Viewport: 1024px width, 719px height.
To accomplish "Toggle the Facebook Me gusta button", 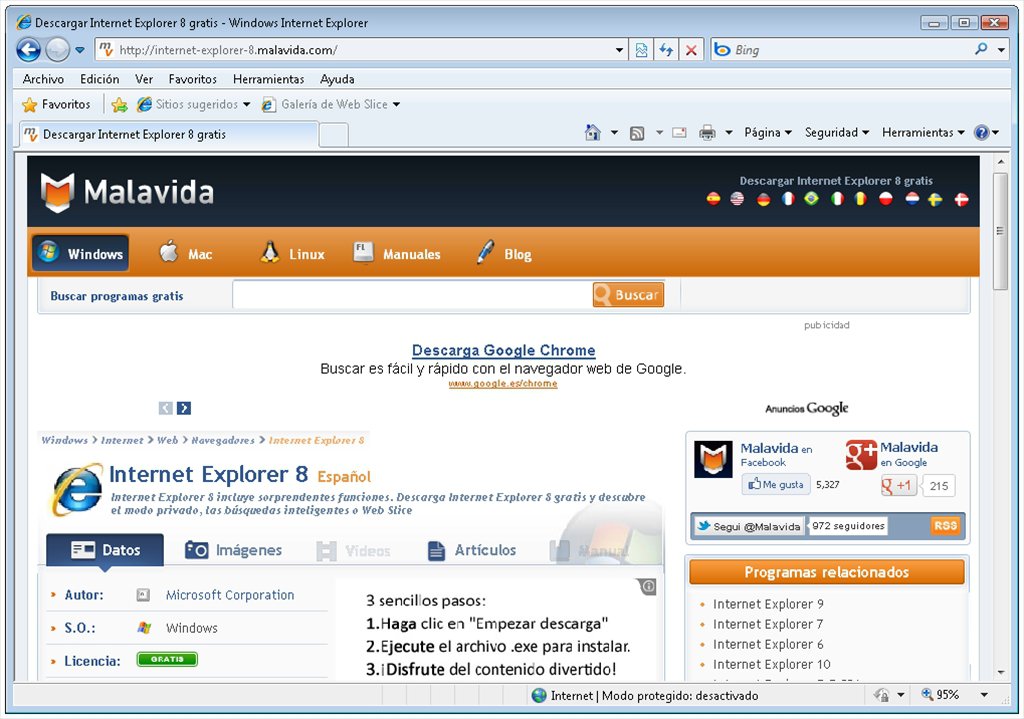I will pos(775,485).
